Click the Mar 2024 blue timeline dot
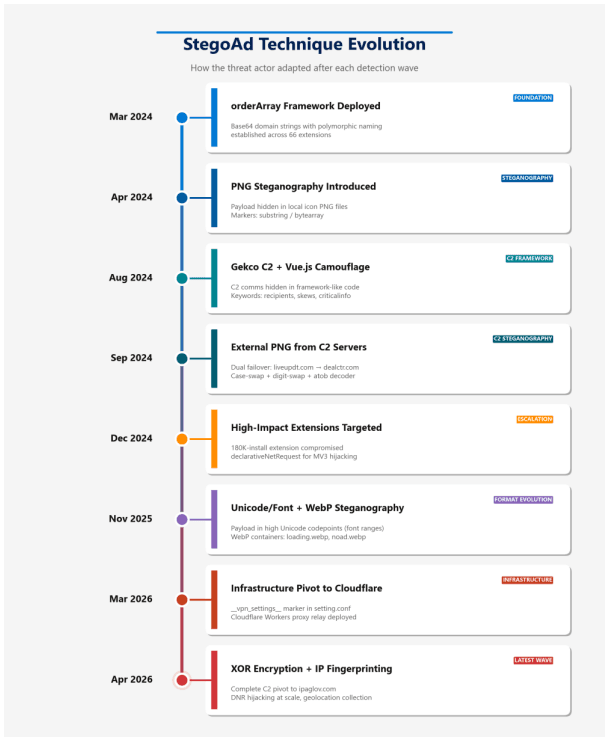The width and height of the screenshot is (610, 737). [182, 118]
